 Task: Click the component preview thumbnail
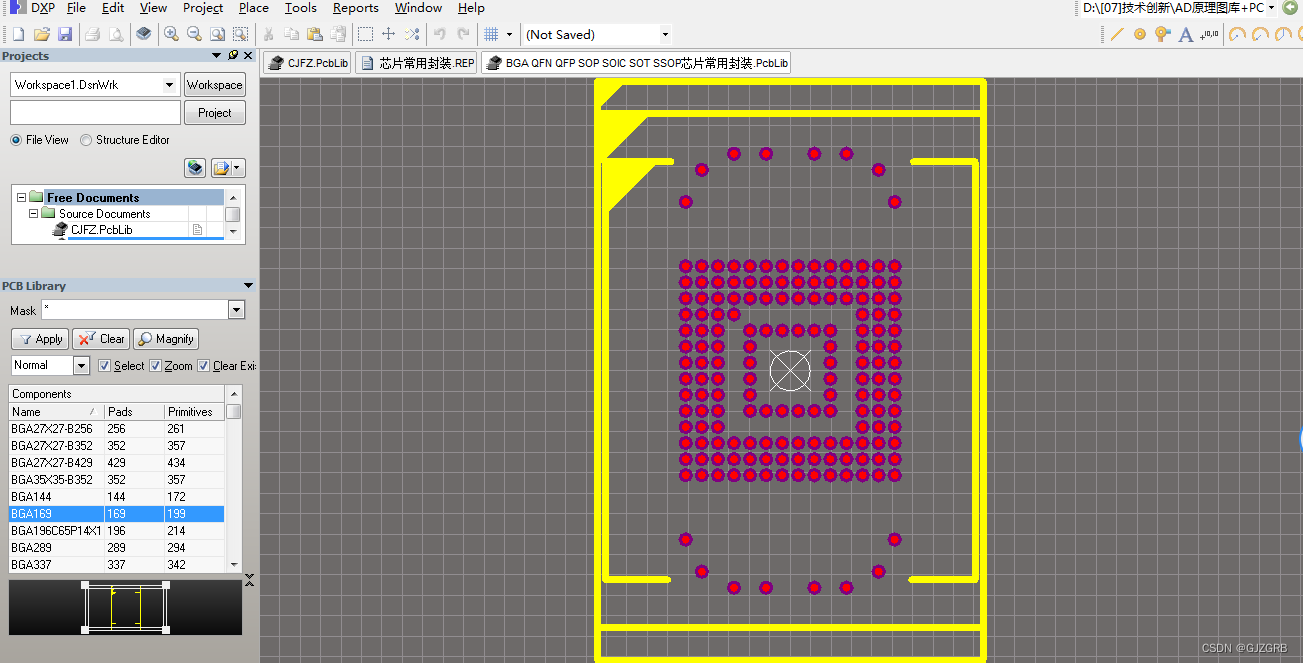[125, 607]
